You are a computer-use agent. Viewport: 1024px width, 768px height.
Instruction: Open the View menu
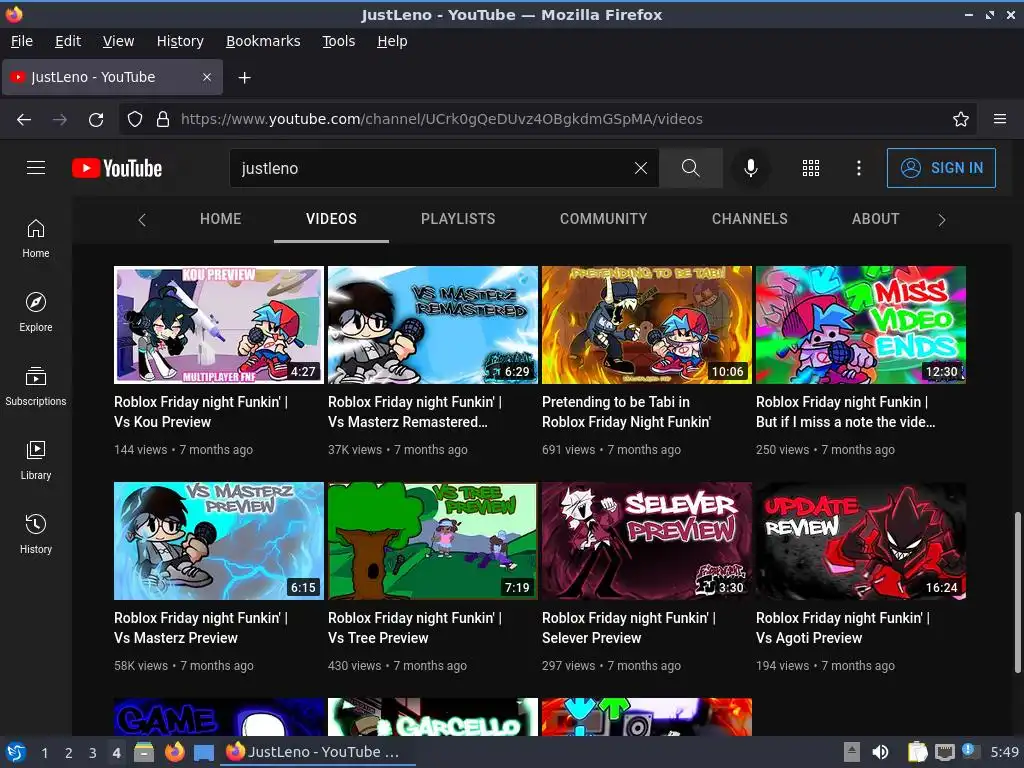pyautogui.click(x=118, y=41)
